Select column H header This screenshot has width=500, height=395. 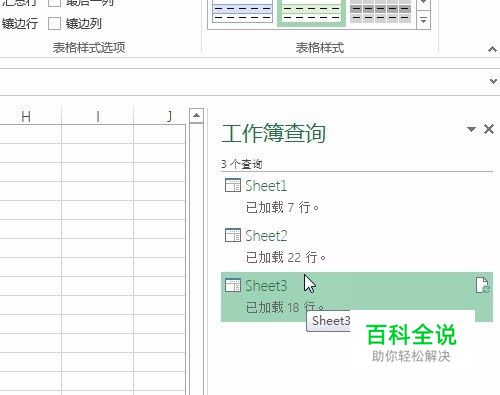(x=26, y=117)
